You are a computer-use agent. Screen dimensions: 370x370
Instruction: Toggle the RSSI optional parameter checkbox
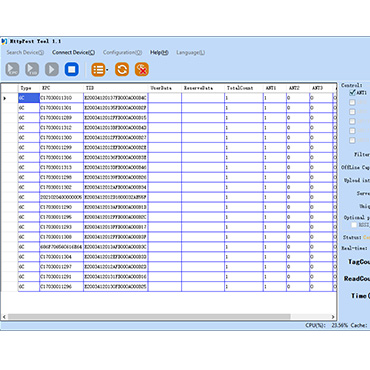point(354,225)
